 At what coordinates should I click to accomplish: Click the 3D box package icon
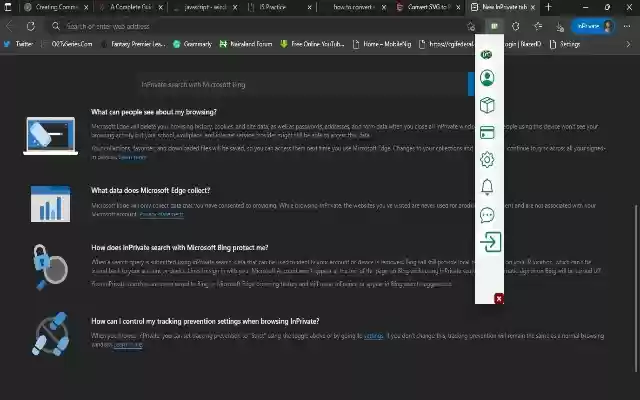487,105
